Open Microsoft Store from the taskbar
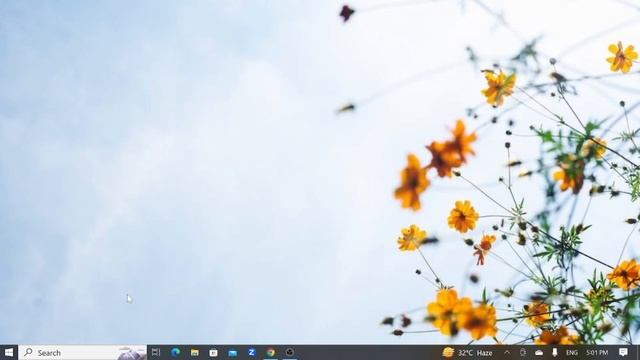640x360 pixels. click(213, 352)
